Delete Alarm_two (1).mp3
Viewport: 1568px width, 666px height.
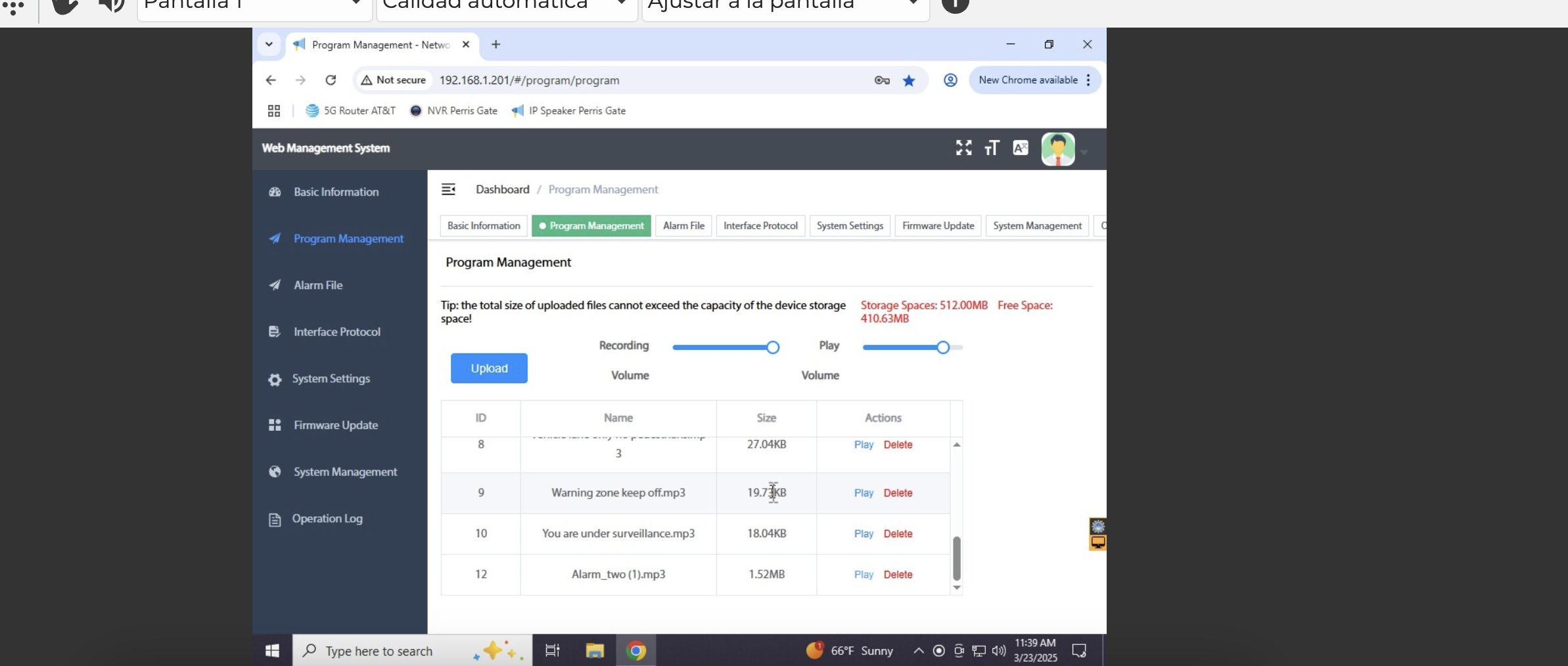(x=898, y=575)
